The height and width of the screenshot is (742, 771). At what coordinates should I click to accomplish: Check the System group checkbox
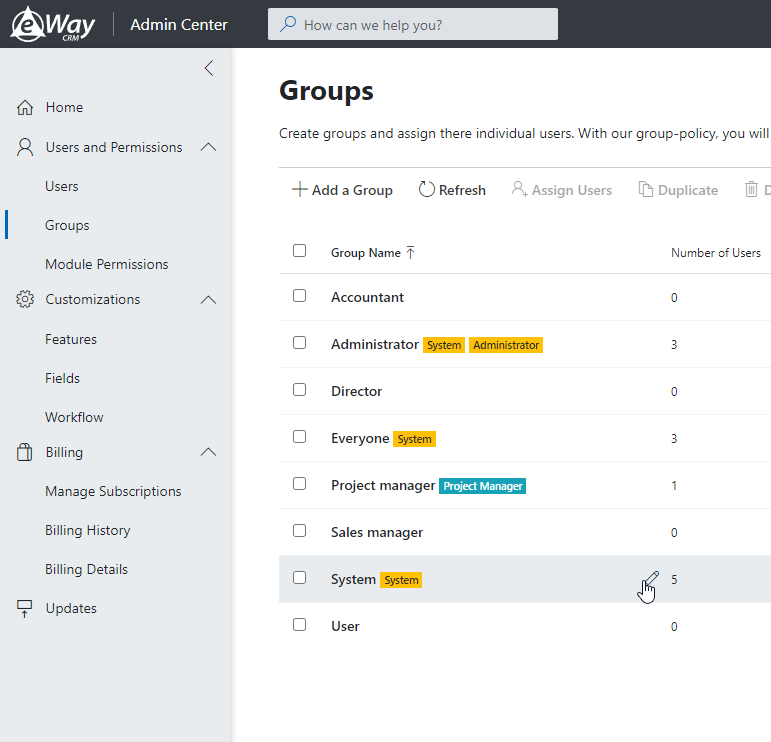coord(299,578)
